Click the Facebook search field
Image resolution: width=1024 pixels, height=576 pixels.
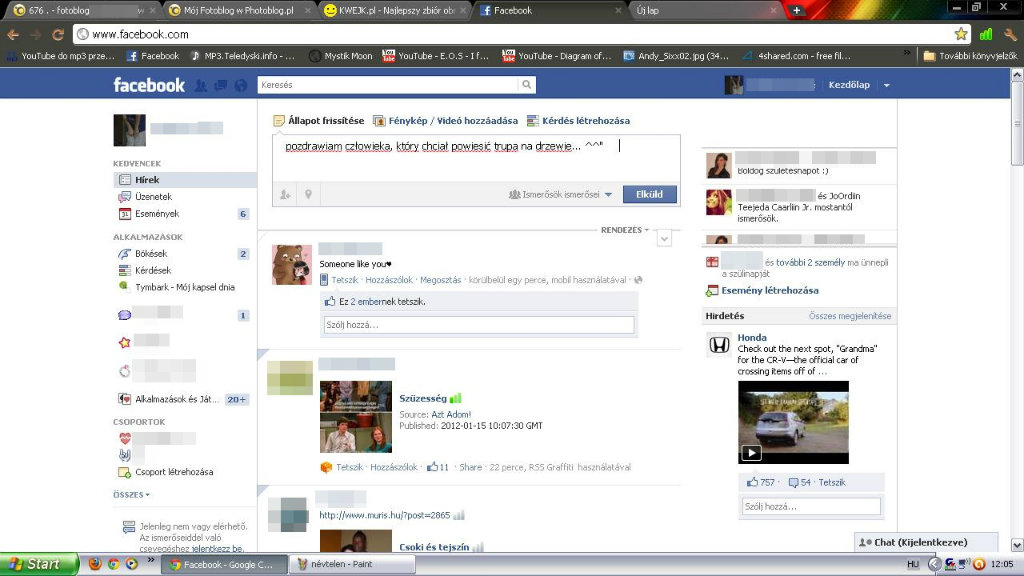coord(388,85)
